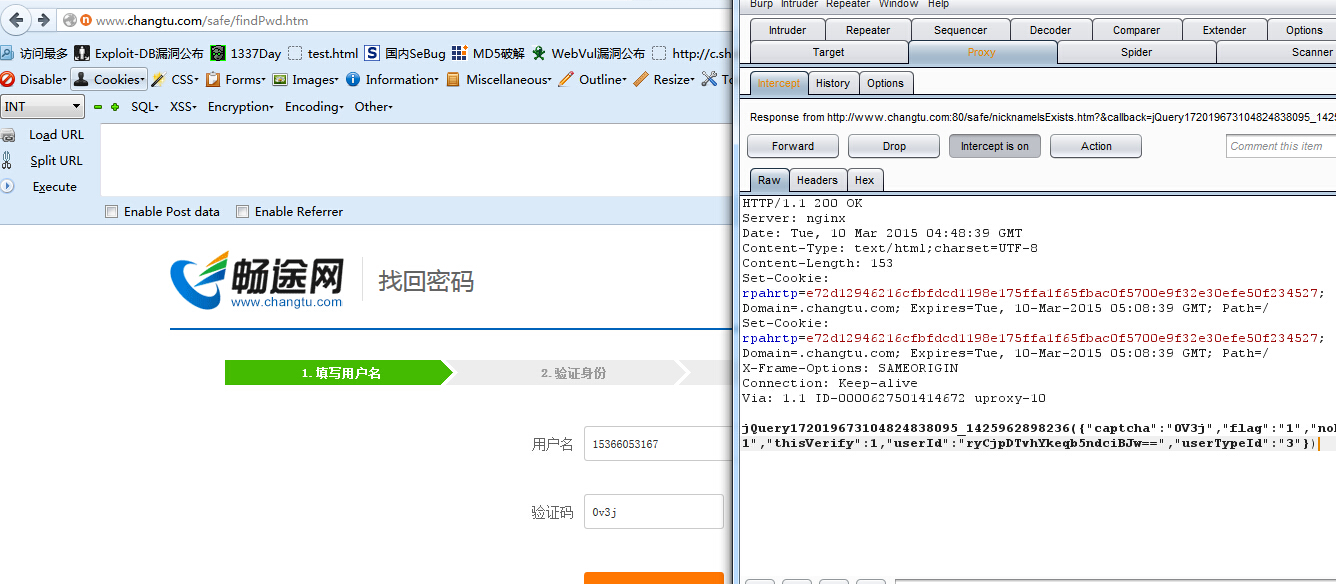Click the Forward button in Burp
Screen dimensions: 1336x584
point(793,146)
